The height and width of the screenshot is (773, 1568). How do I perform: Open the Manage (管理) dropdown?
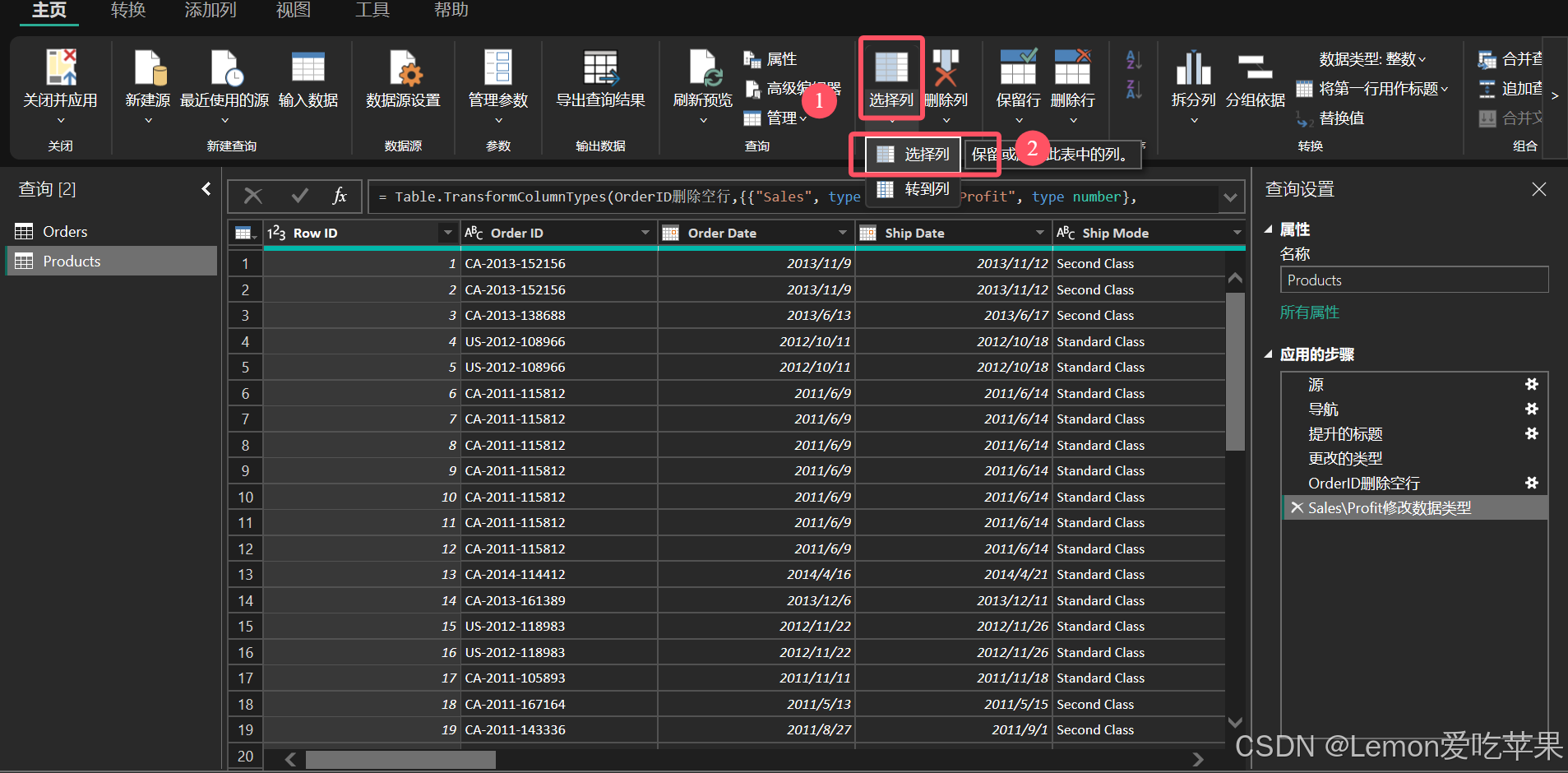(775, 118)
